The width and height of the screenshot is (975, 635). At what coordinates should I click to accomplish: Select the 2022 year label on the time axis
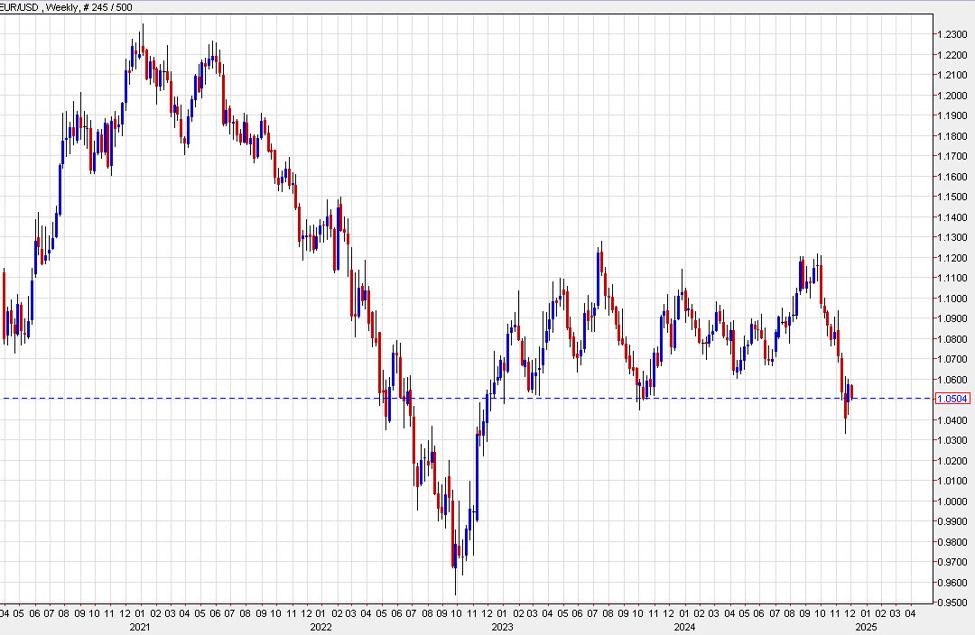319,628
